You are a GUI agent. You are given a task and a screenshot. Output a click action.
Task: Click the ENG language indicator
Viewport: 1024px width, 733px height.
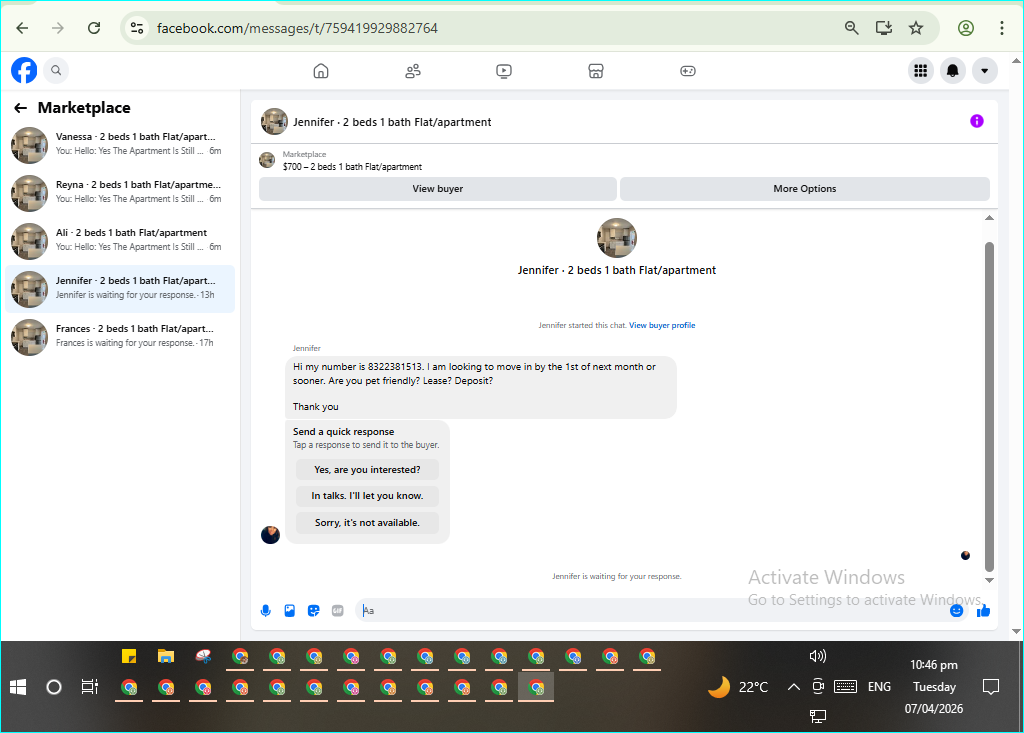(x=879, y=687)
